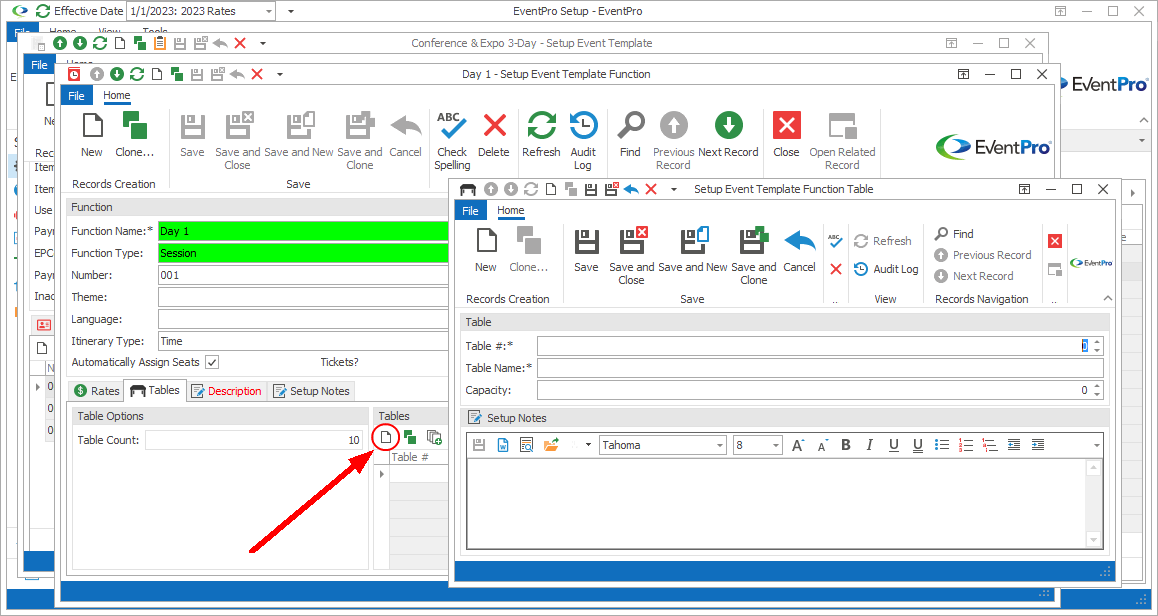The image size is (1158, 616).
Task: Open File menu in the Day 1 window
Action: click(76, 95)
